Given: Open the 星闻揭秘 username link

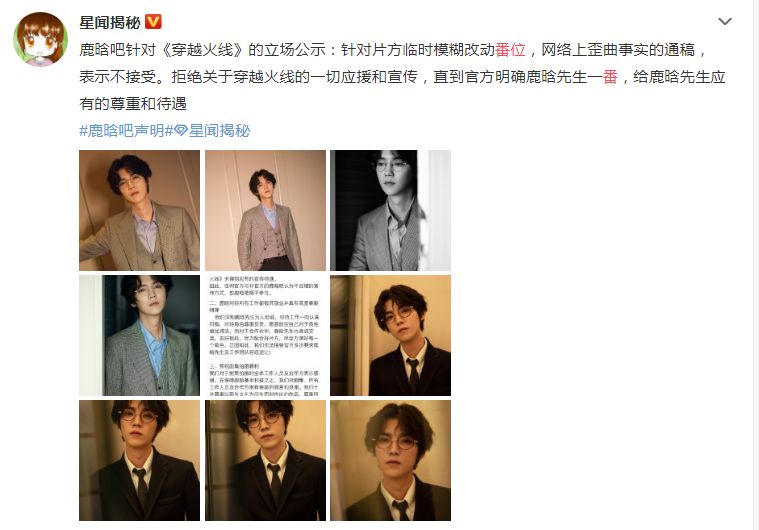Looking at the screenshot, I should tap(110, 22).
